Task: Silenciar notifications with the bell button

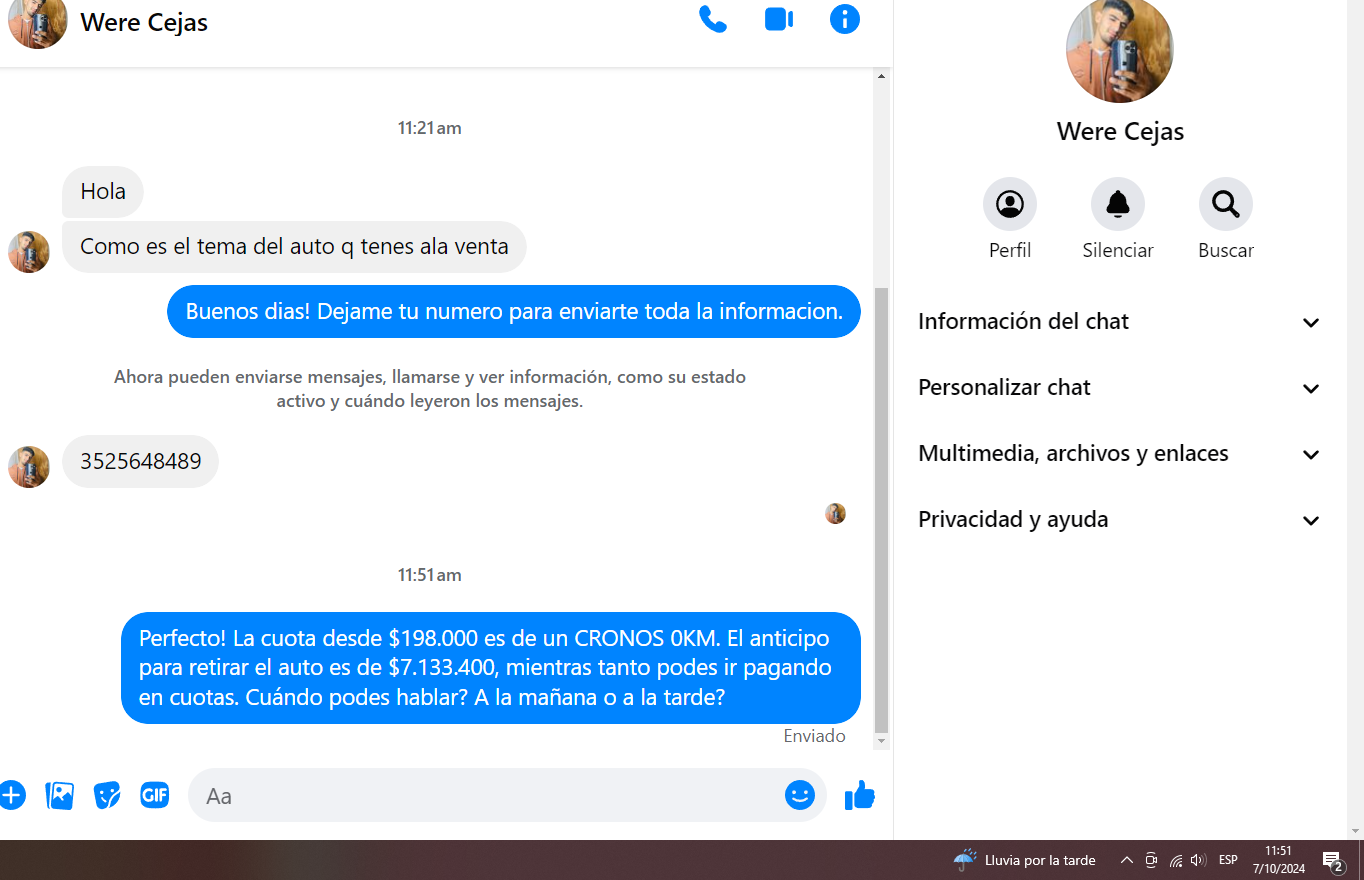Action: [1117, 205]
